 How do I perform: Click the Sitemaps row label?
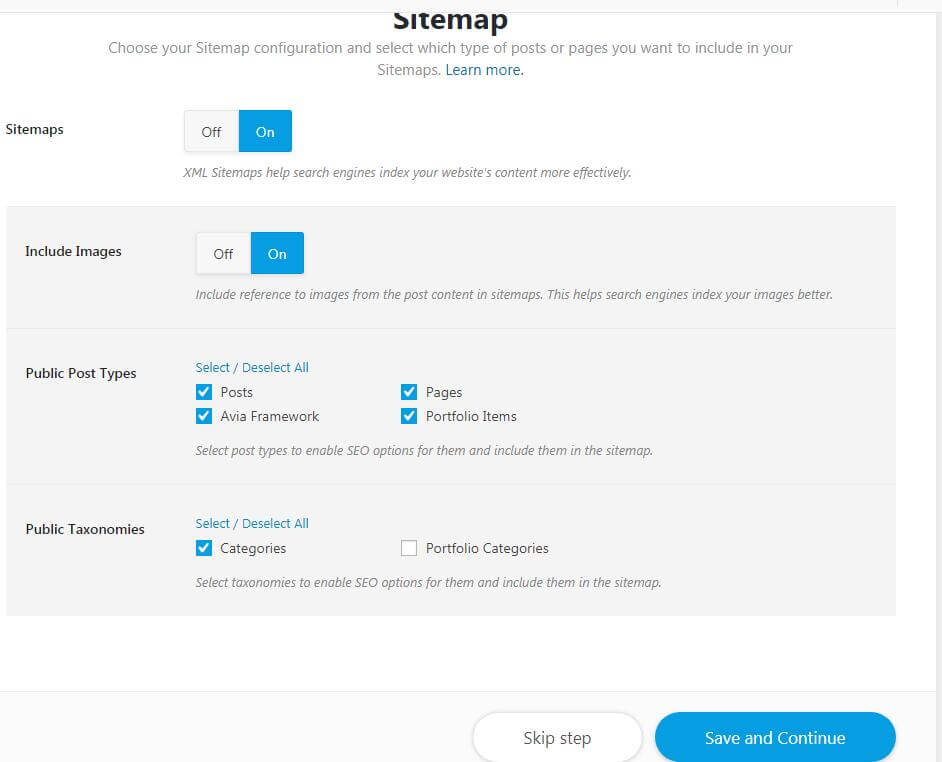coord(35,129)
